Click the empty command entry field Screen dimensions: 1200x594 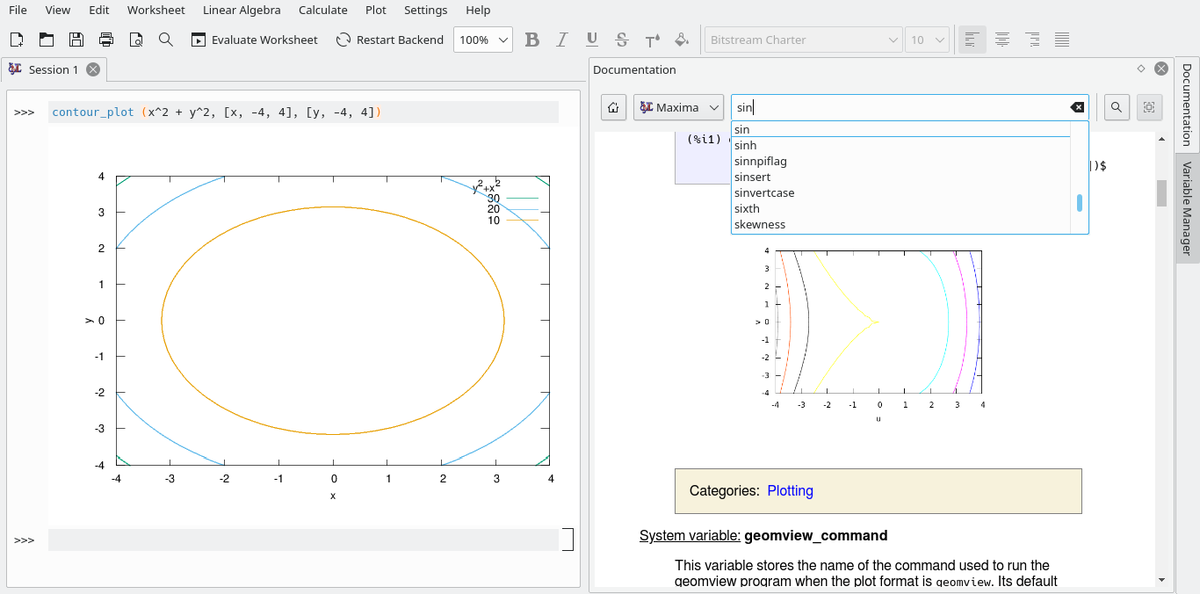(x=302, y=540)
